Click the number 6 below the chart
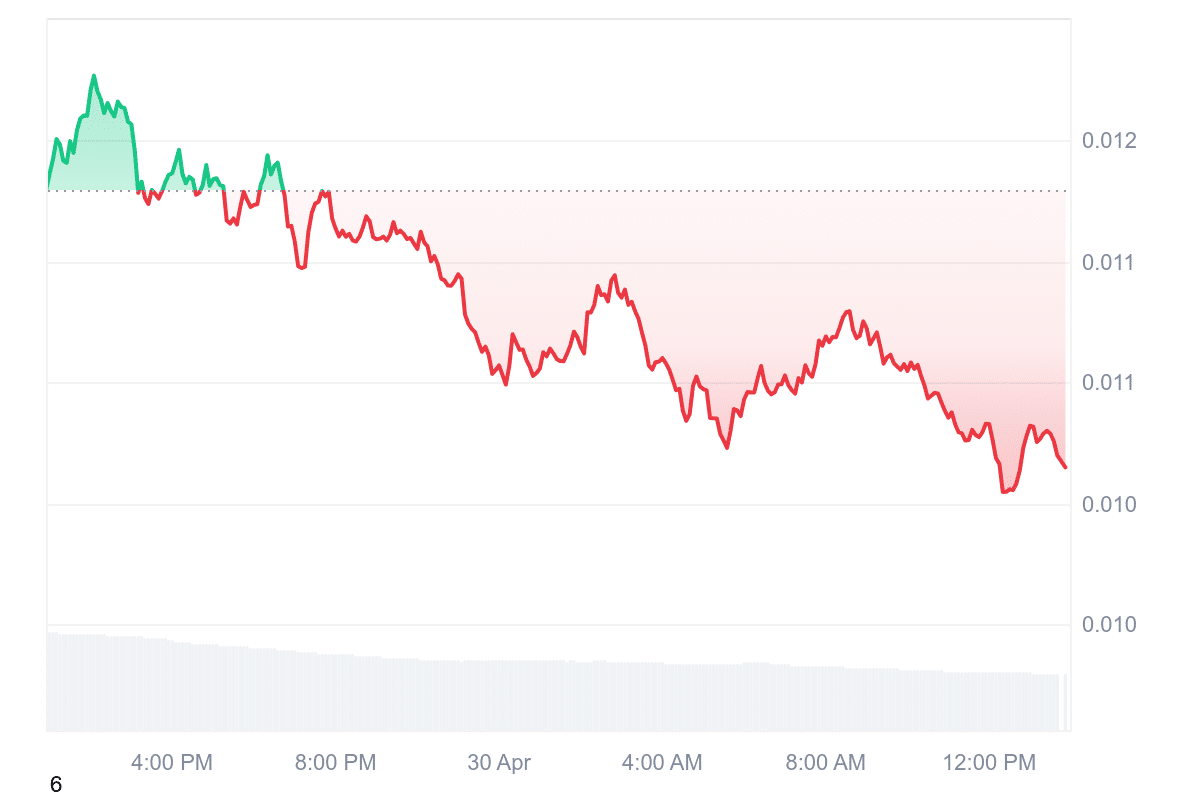The image size is (1200, 800). 56,786
